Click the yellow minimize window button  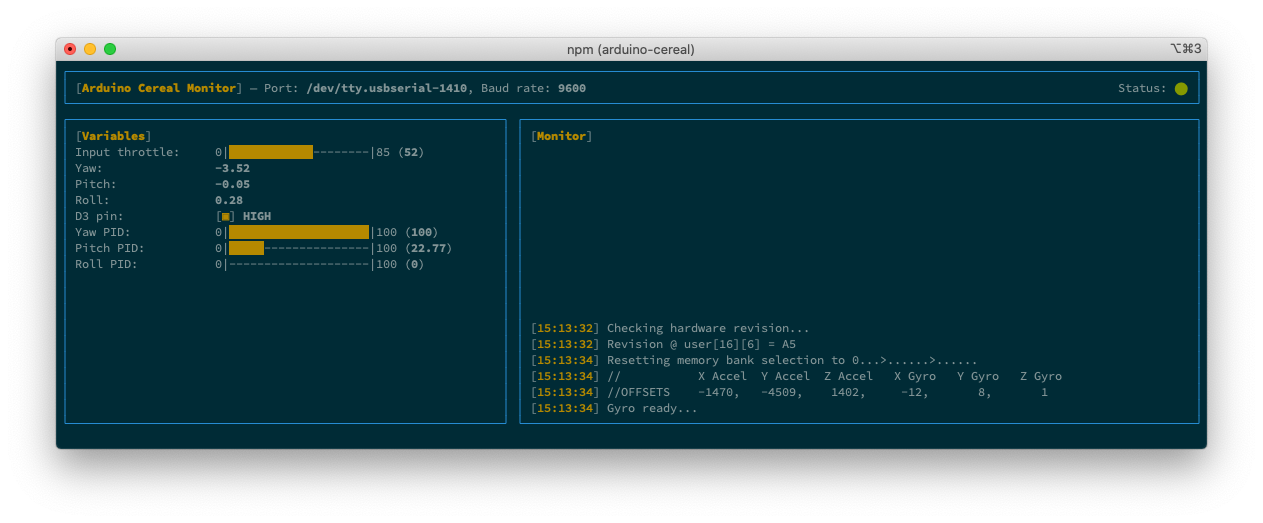coord(90,49)
